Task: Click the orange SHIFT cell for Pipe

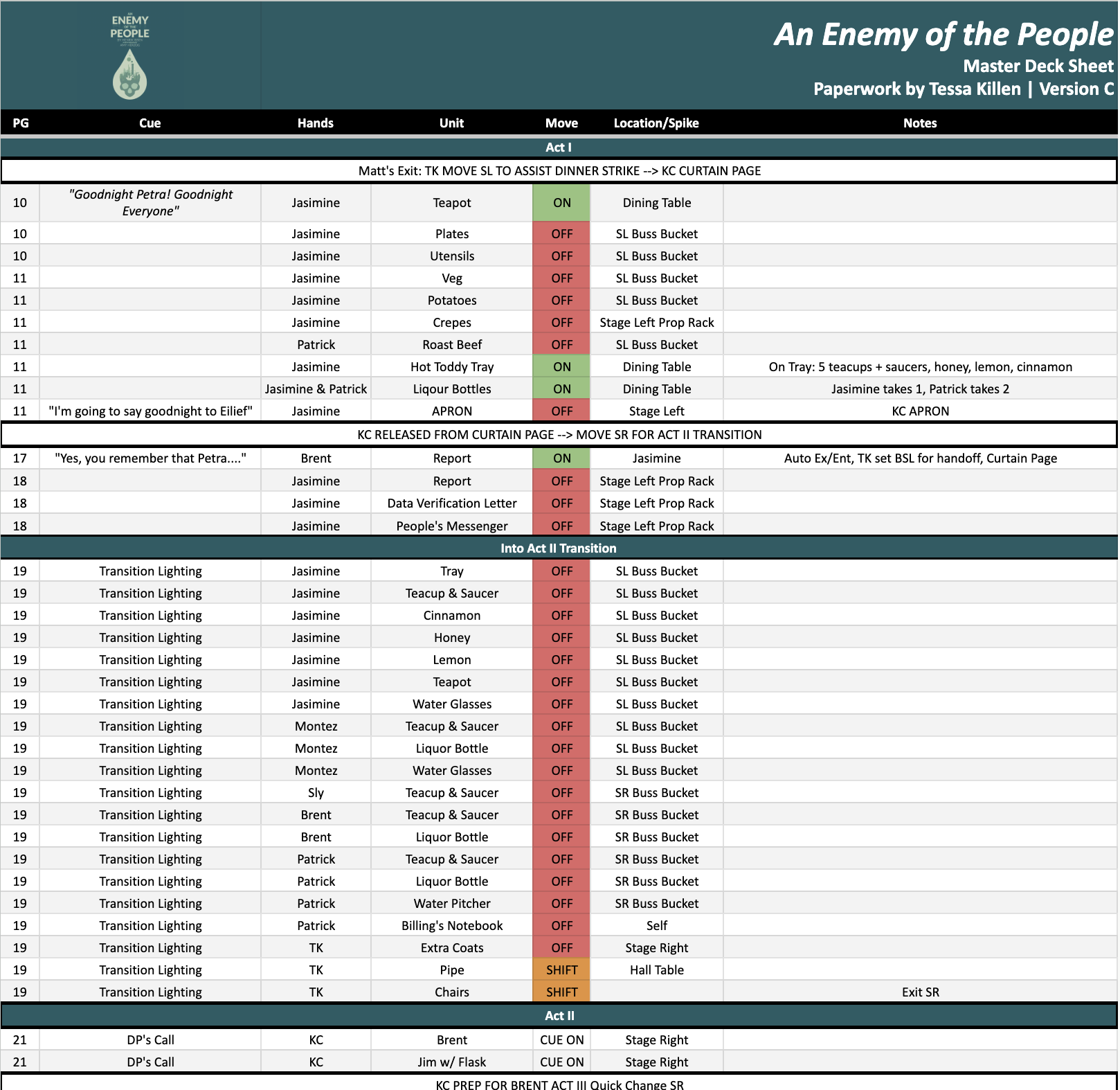Action: [x=561, y=970]
